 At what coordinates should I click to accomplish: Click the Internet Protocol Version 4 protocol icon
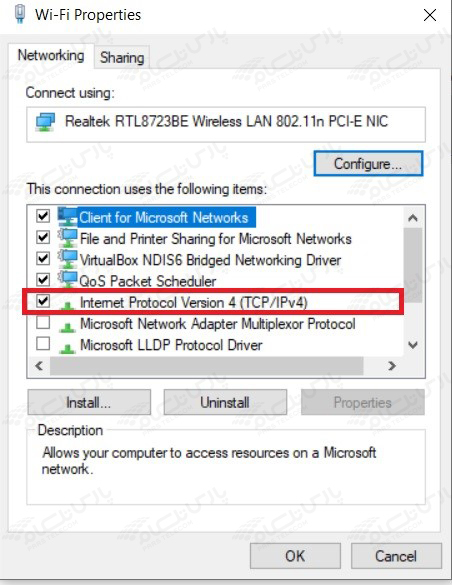coord(68,305)
